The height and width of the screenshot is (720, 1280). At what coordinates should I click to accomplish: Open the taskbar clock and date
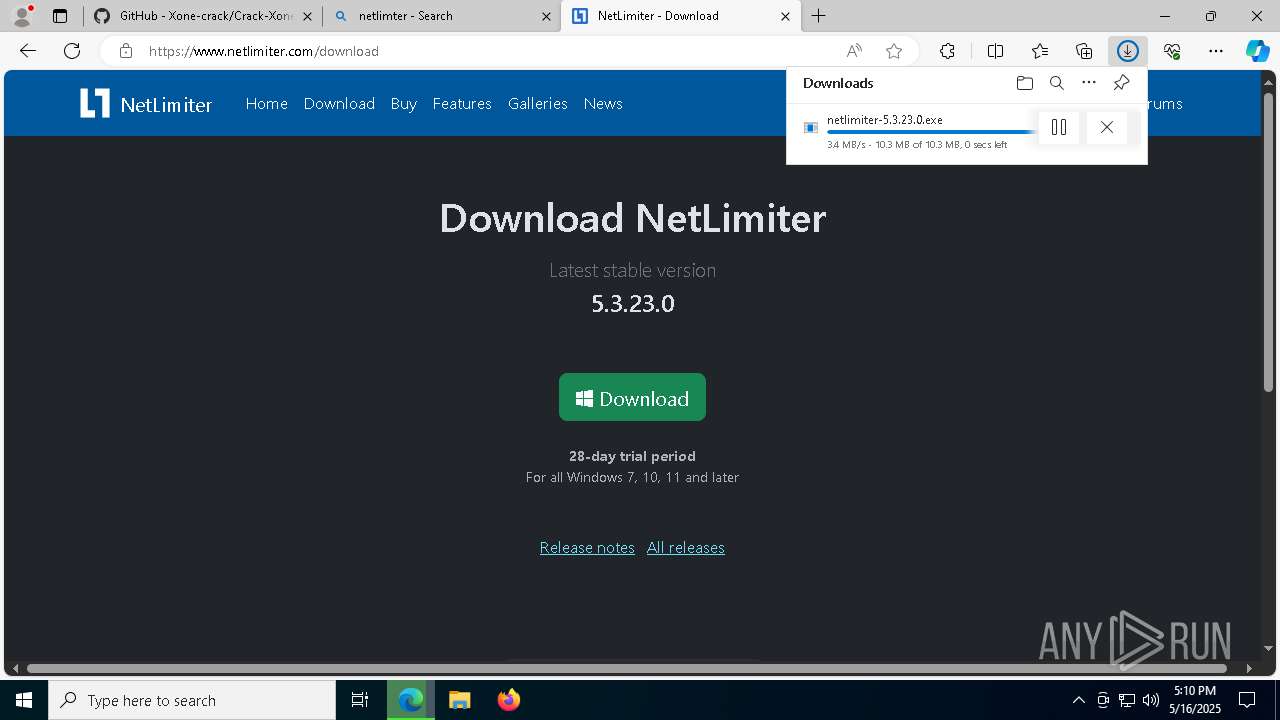[1195, 700]
